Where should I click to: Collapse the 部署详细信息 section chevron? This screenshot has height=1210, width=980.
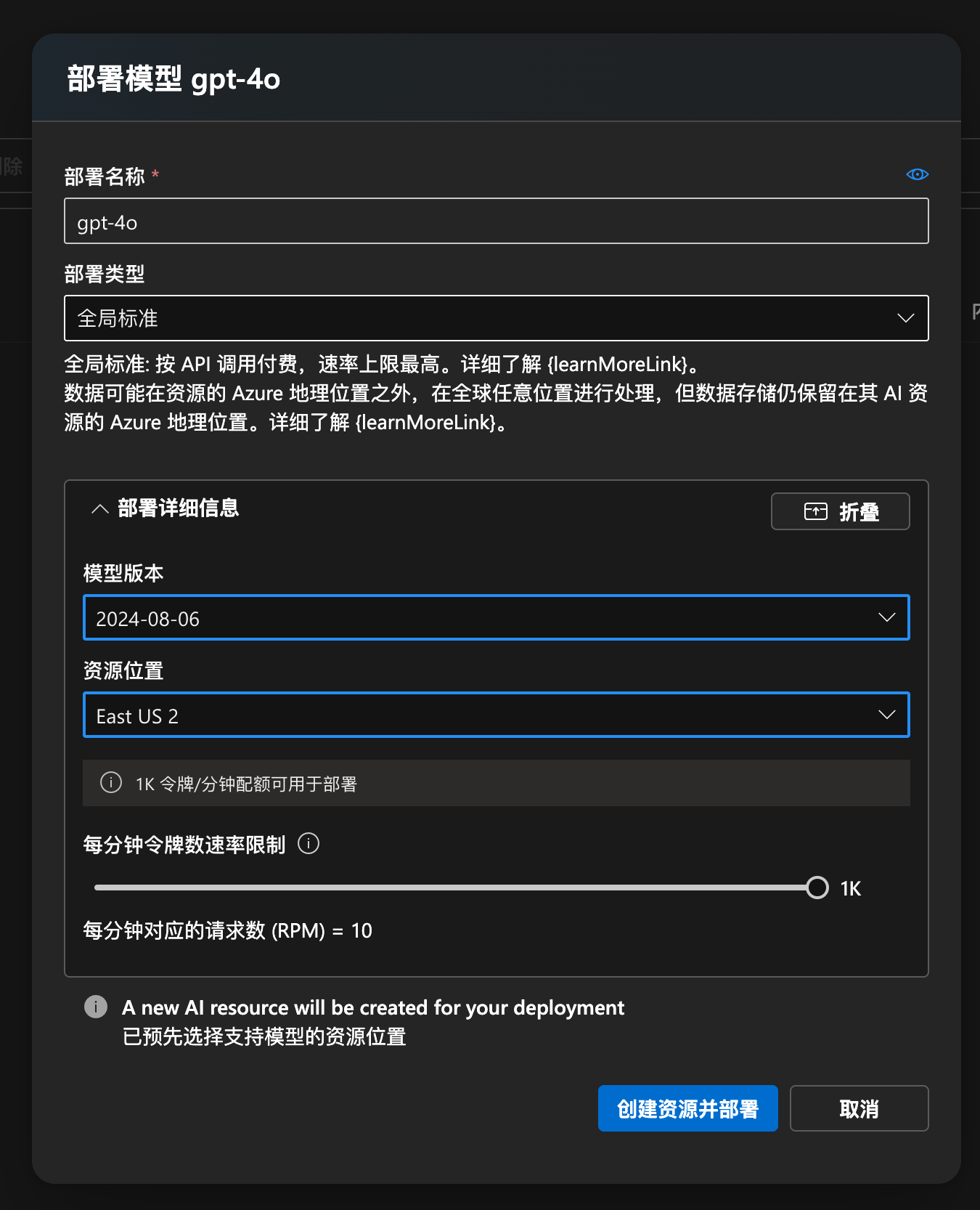coord(100,509)
